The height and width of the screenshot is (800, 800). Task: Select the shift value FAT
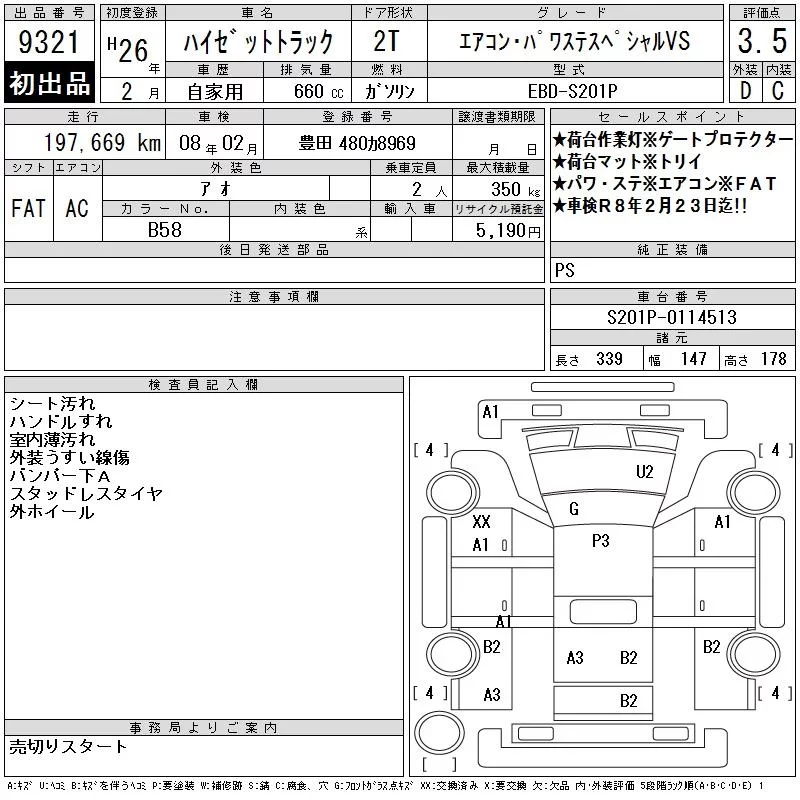pyautogui.click(x=29, y=208)
